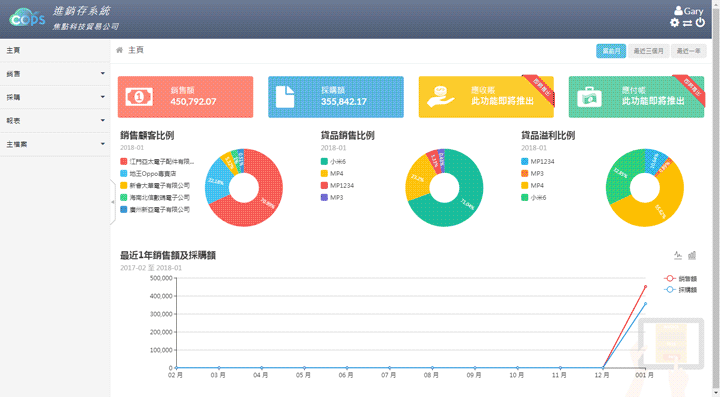Open settings with the gear icon
The height and width of the screenshot is (397, 720).
pos(674,22)
